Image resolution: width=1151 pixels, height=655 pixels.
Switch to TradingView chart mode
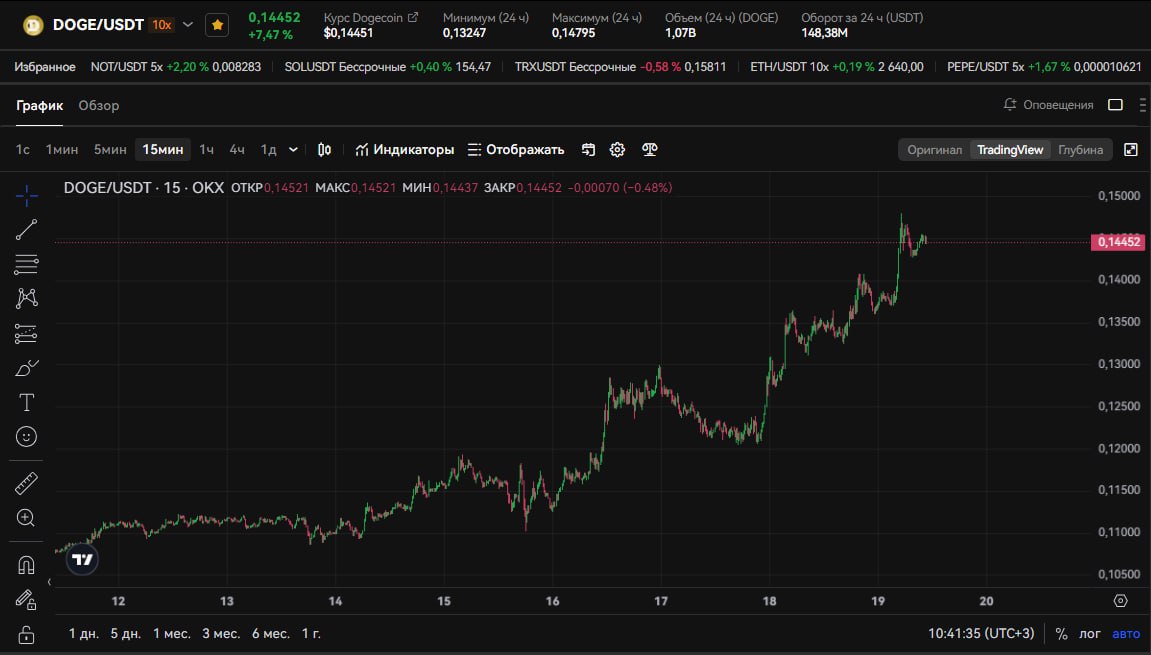[1010, 150]
